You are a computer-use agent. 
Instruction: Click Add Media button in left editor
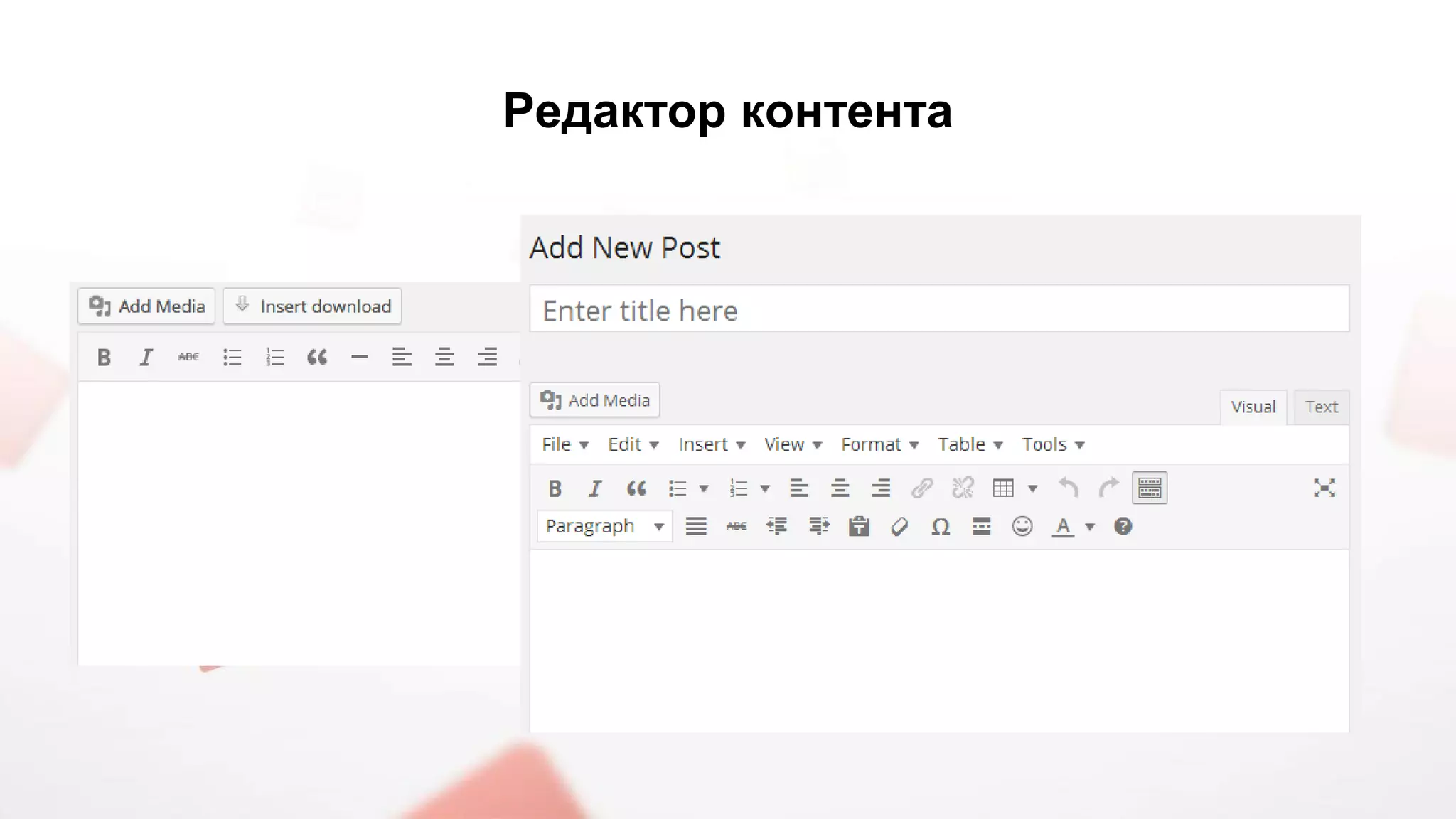coord(146,306)
